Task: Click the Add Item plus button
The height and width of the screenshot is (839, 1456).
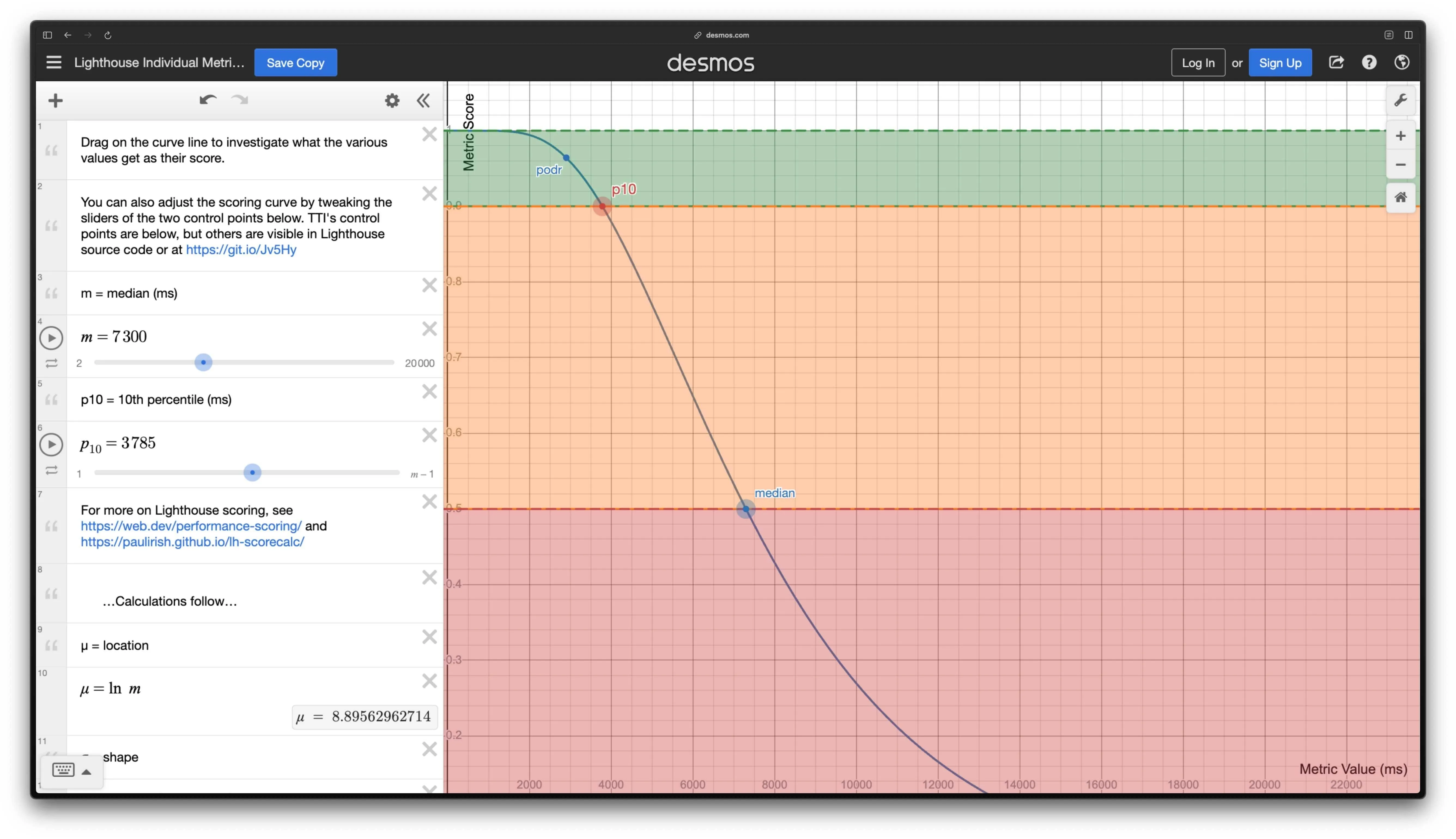Action: click(x=55, y=101)
